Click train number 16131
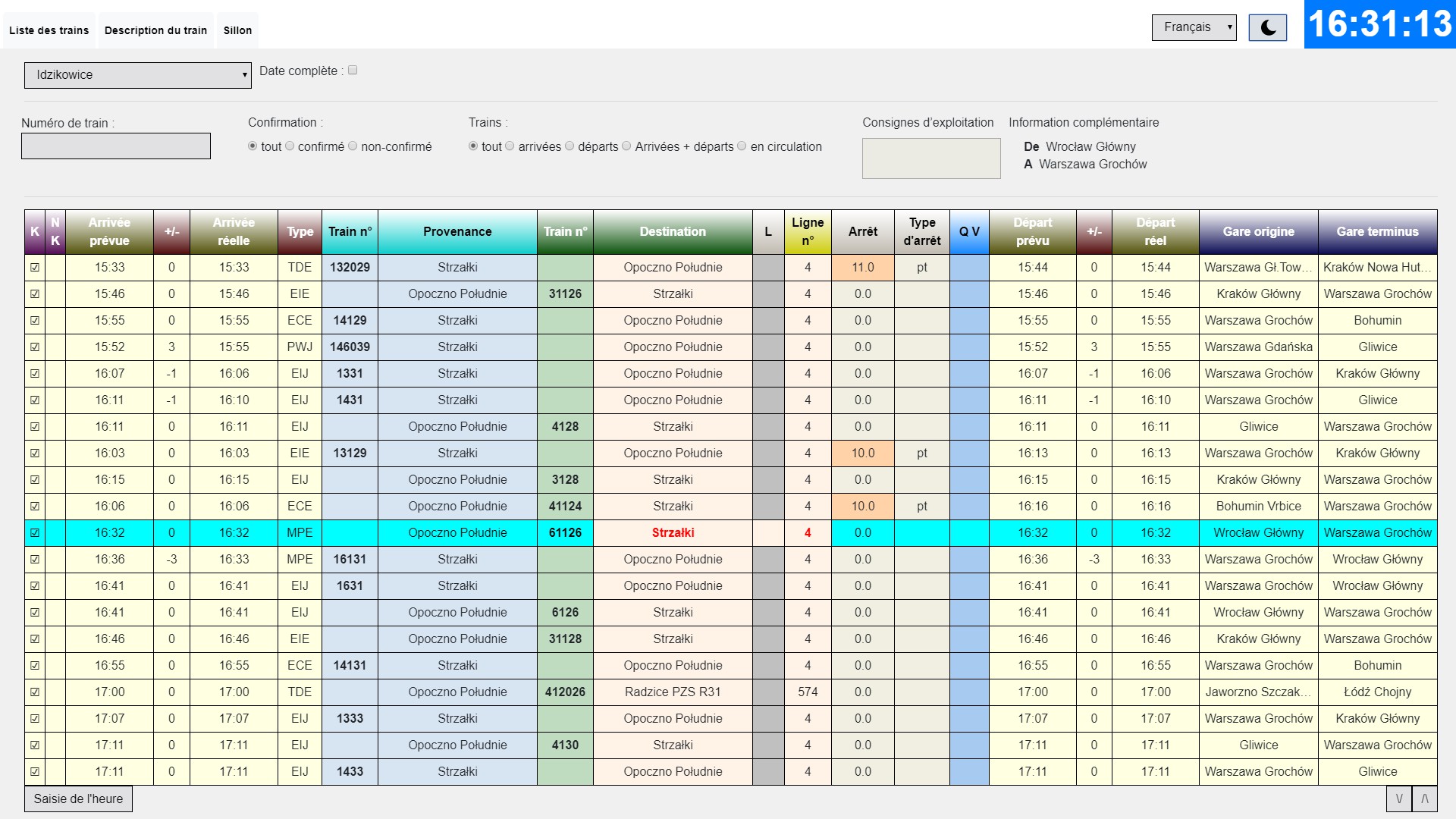 (x=350, y=560)
